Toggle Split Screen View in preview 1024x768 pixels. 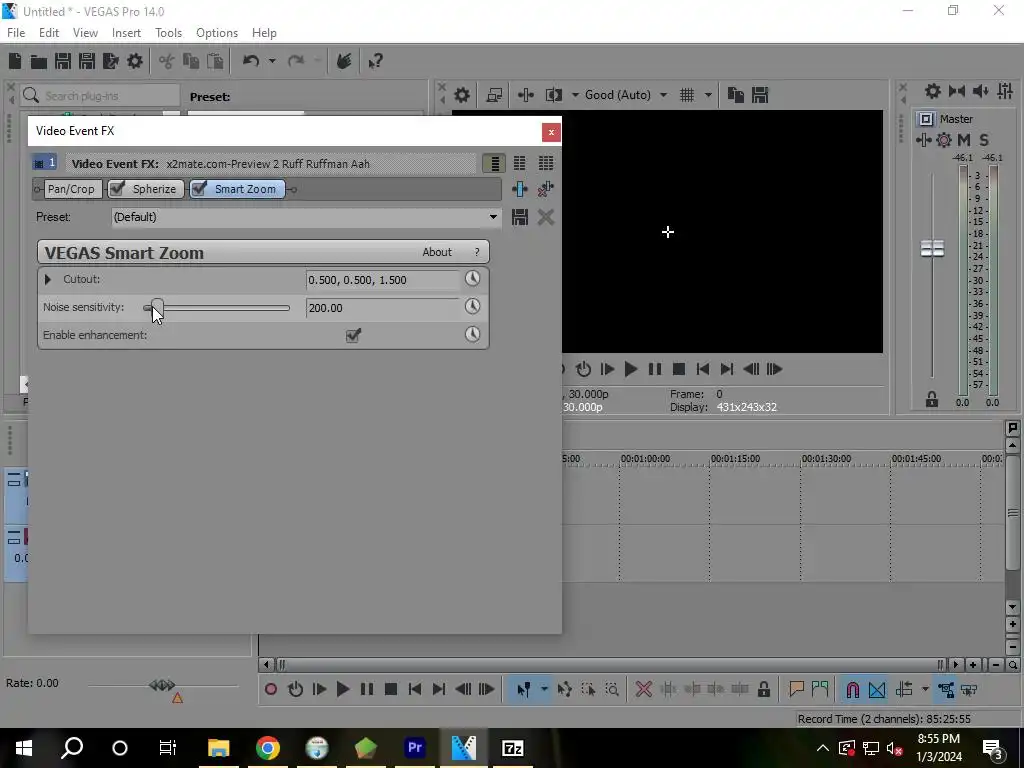[x=554, y=95]
